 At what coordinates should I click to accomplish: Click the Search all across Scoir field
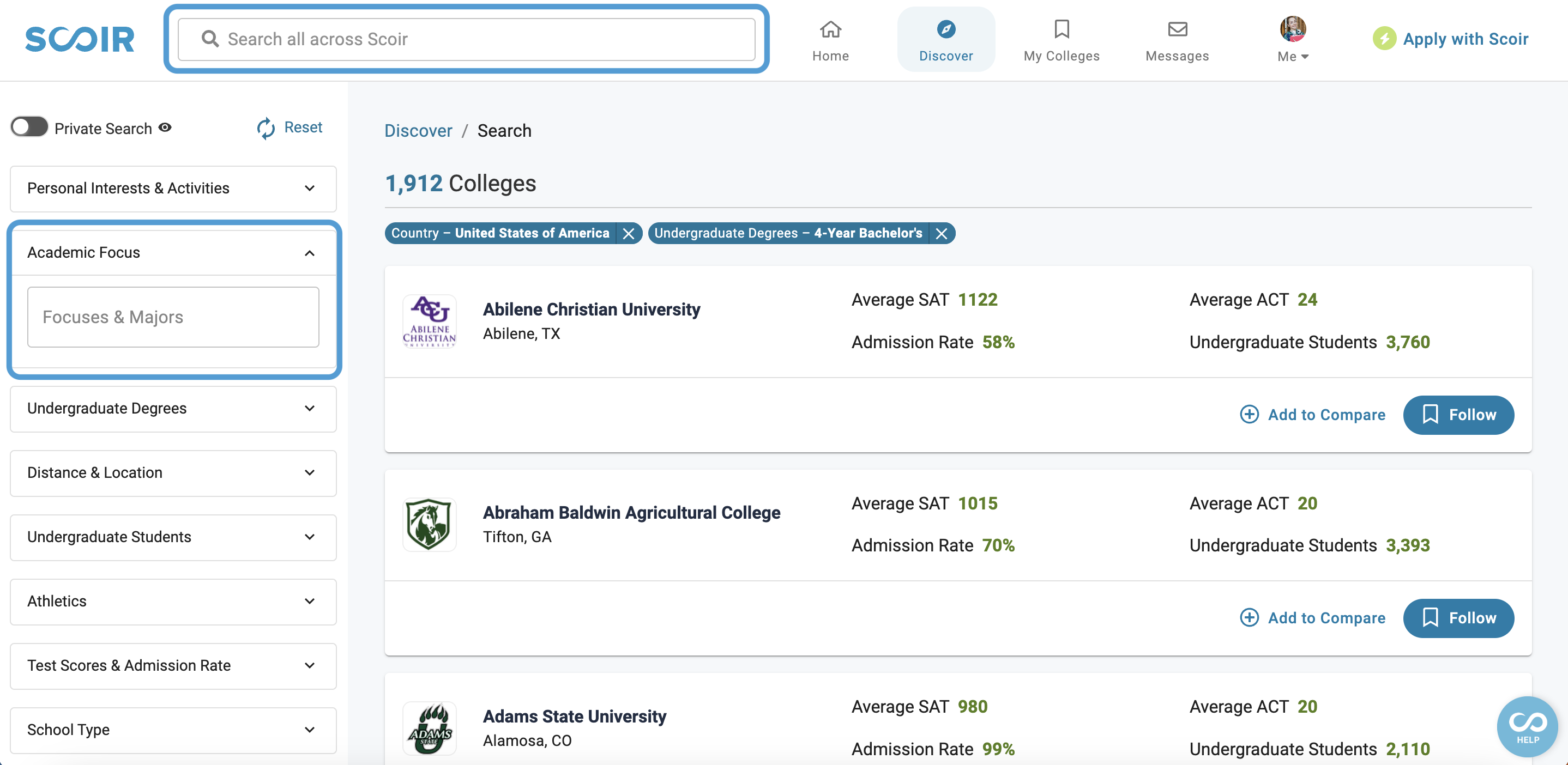click(466, 39)
